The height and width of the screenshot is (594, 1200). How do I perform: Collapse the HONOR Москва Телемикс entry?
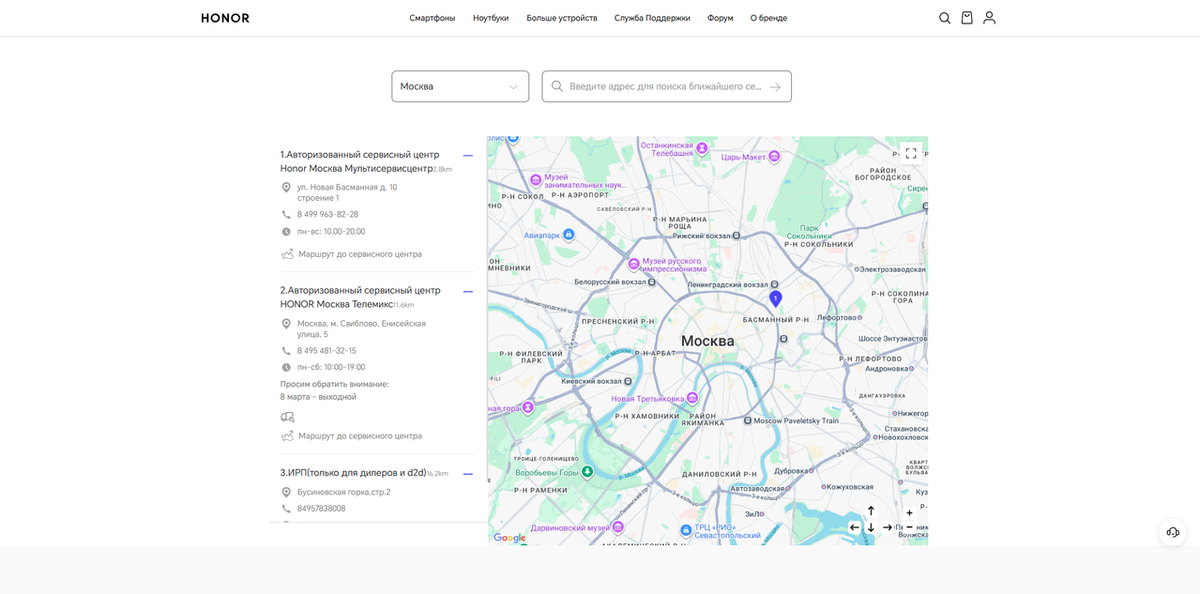468,291
